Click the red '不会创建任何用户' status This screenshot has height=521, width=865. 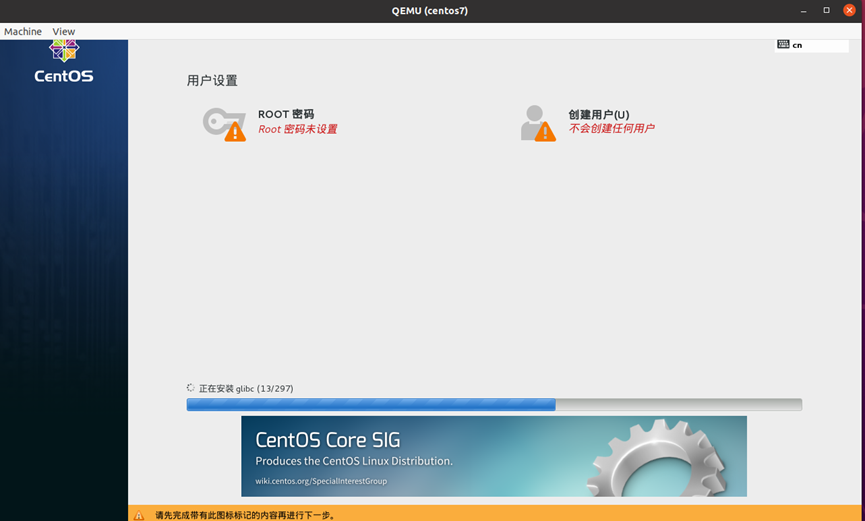tap(611, 129)
